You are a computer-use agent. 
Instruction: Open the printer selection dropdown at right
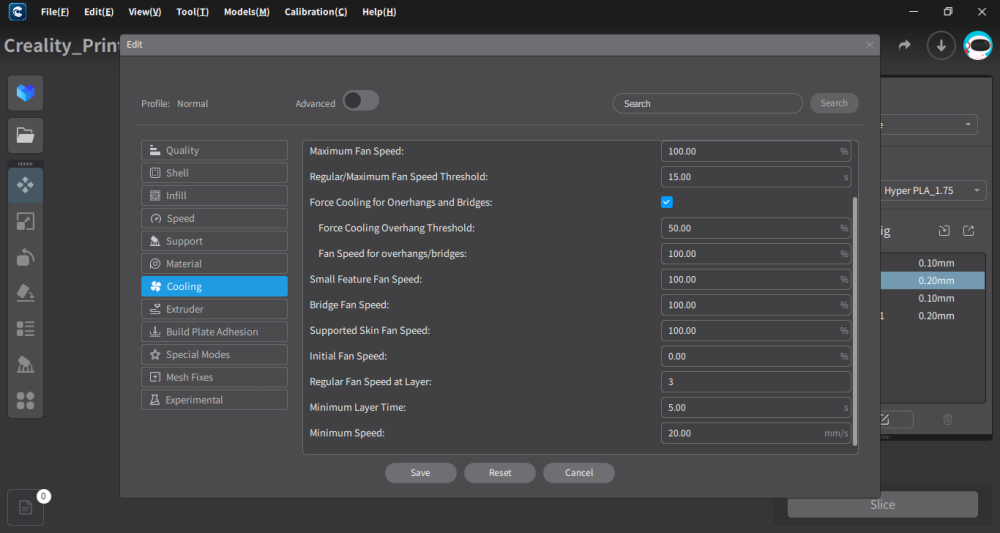(929, 124)
